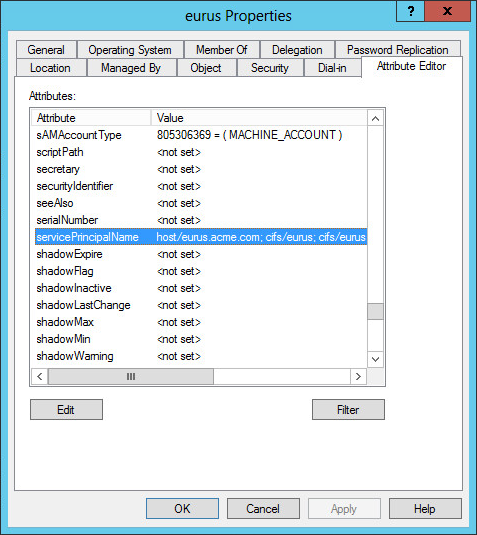Select the servicePrincipalName attribute row

(201, 237)
